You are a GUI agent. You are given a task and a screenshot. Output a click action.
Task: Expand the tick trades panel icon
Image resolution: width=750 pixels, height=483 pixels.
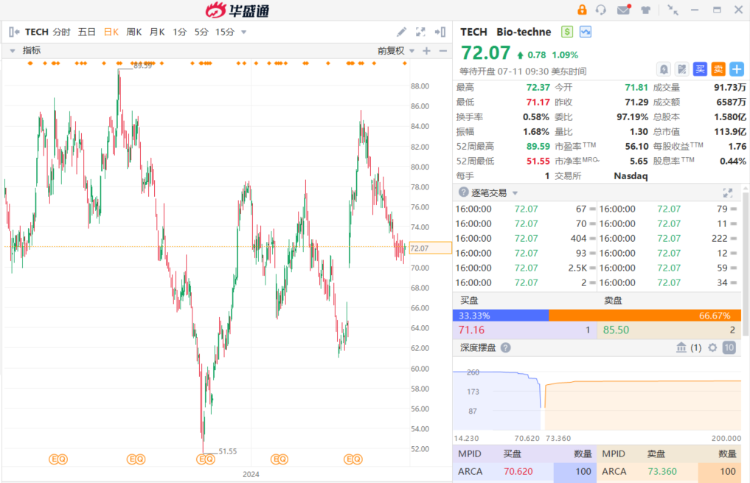coord(728,193)
